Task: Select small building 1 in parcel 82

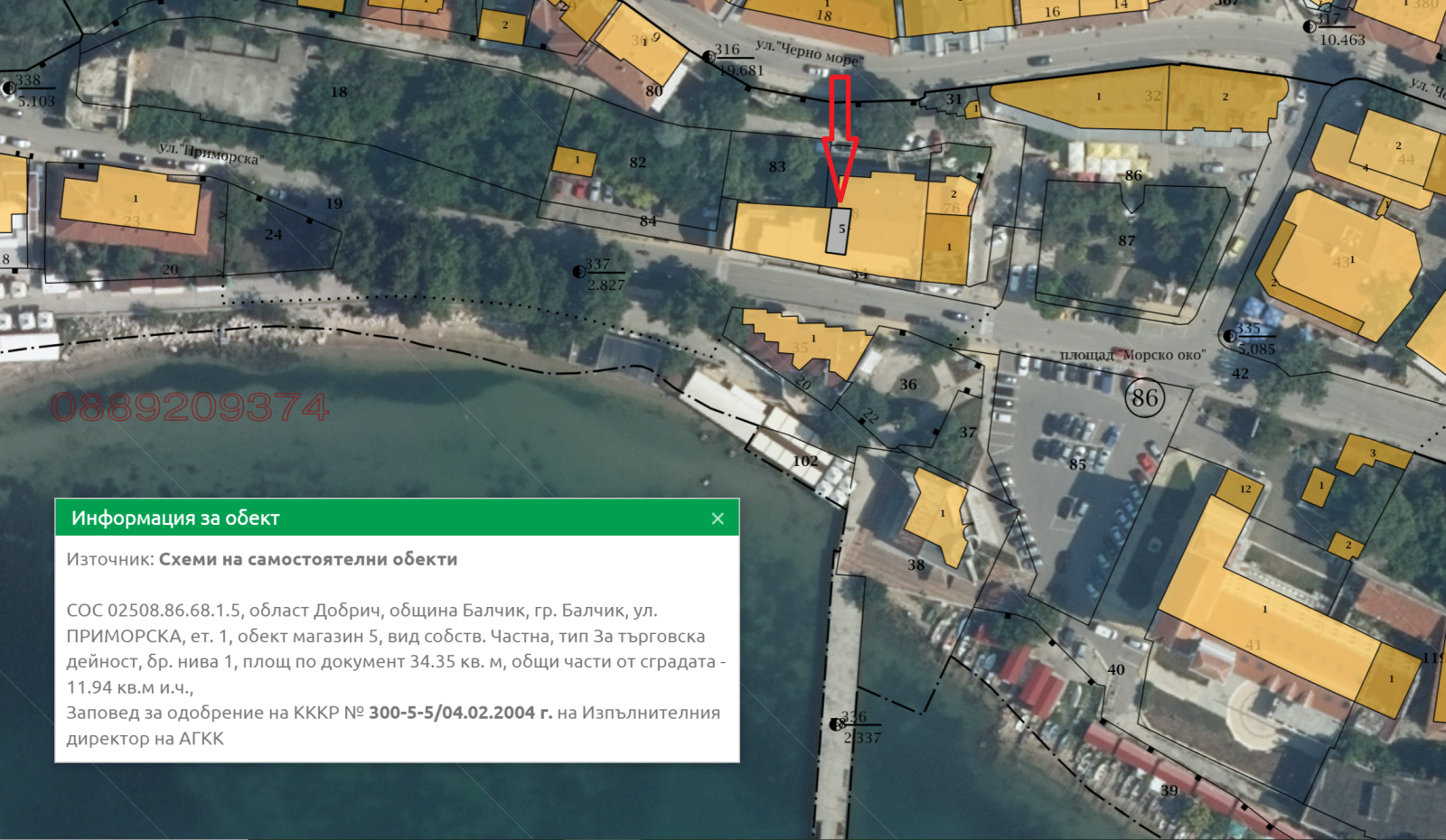Action: click(x=574, y=161)
